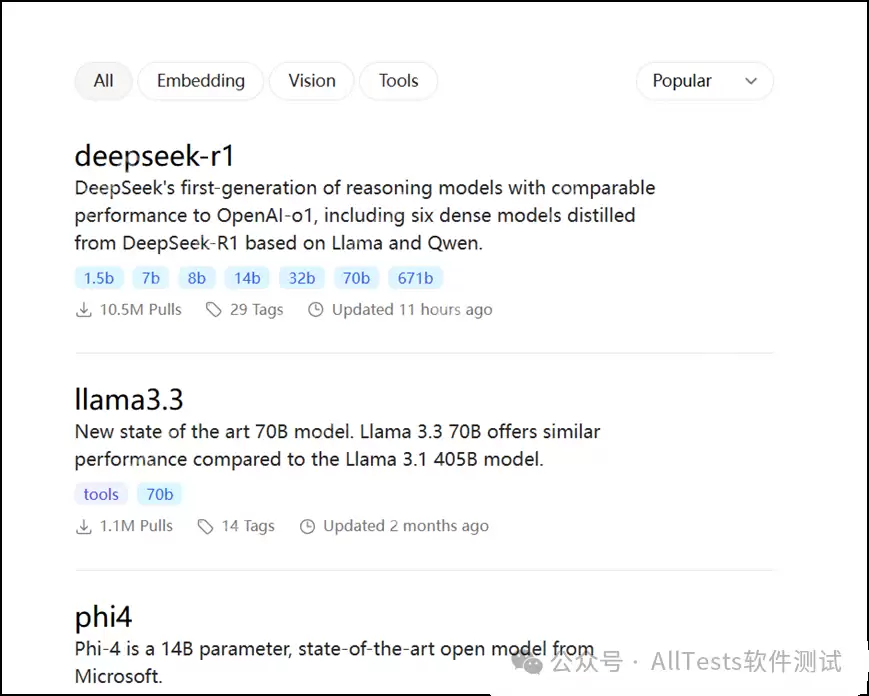Image resolution: width=869 pixels, height=696 pixels.
Task: Click the chevron on the Popular selector
Action: pyautogui.click(x=752, y=81)
